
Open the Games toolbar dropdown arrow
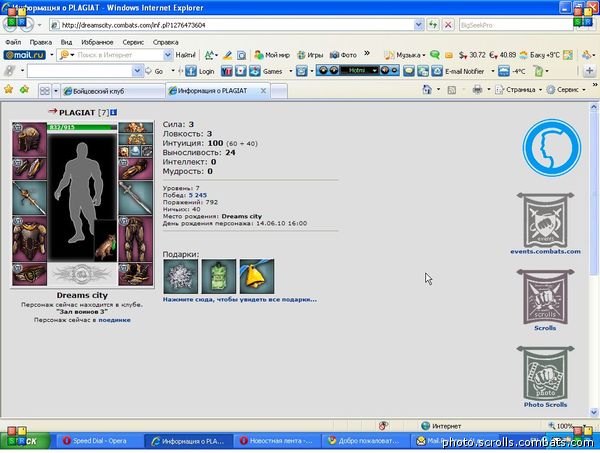(x=290, y=71)
